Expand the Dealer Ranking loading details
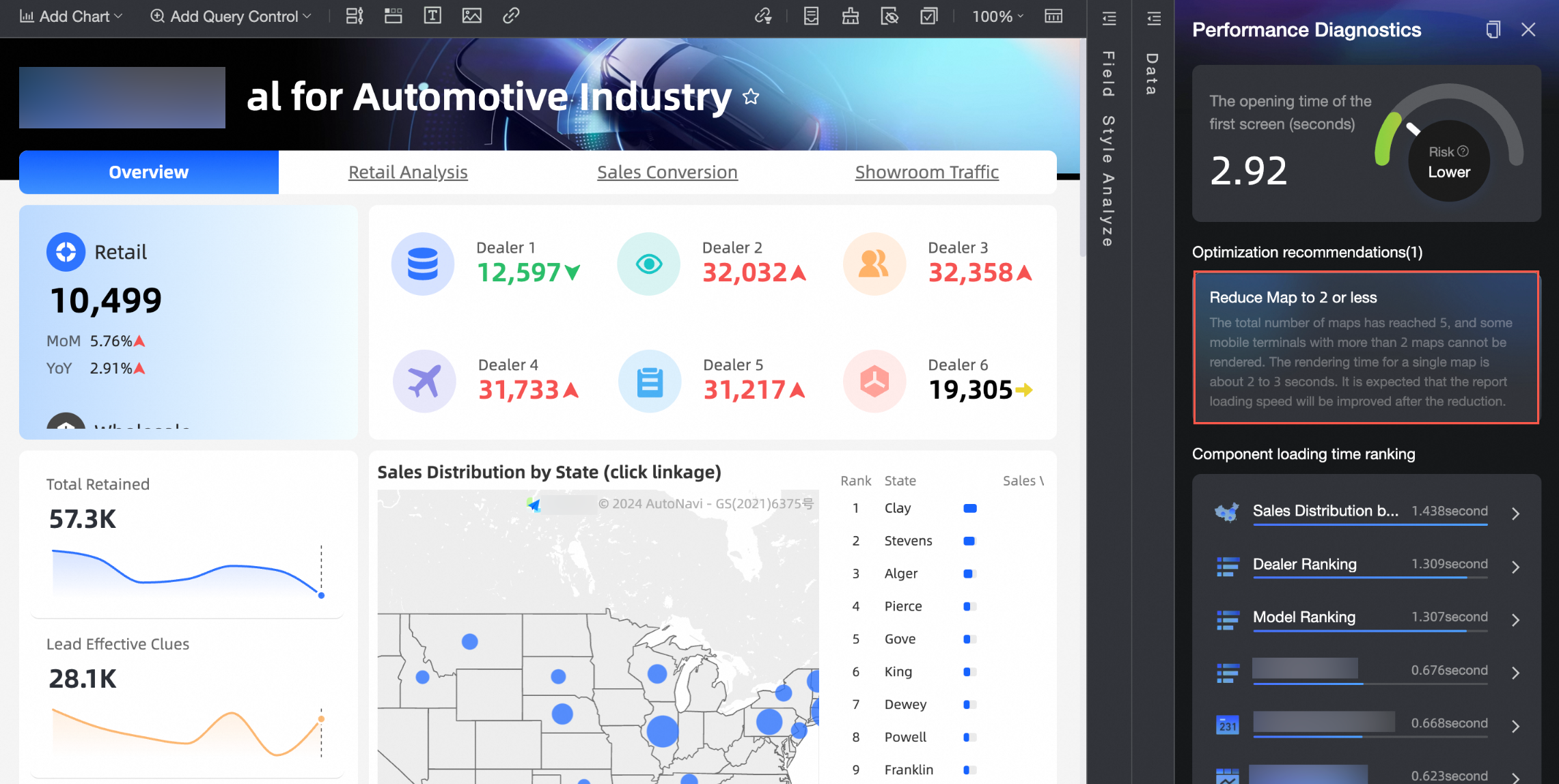This screenshot has height=784, width=1559. pyautogui.click(x=1515, y=567)
